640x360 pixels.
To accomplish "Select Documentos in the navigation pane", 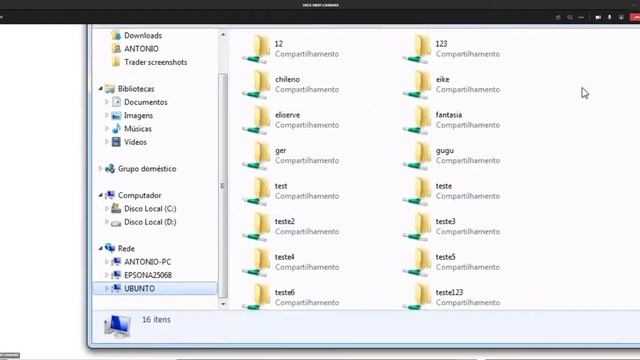I will click(x=146, y=102).
